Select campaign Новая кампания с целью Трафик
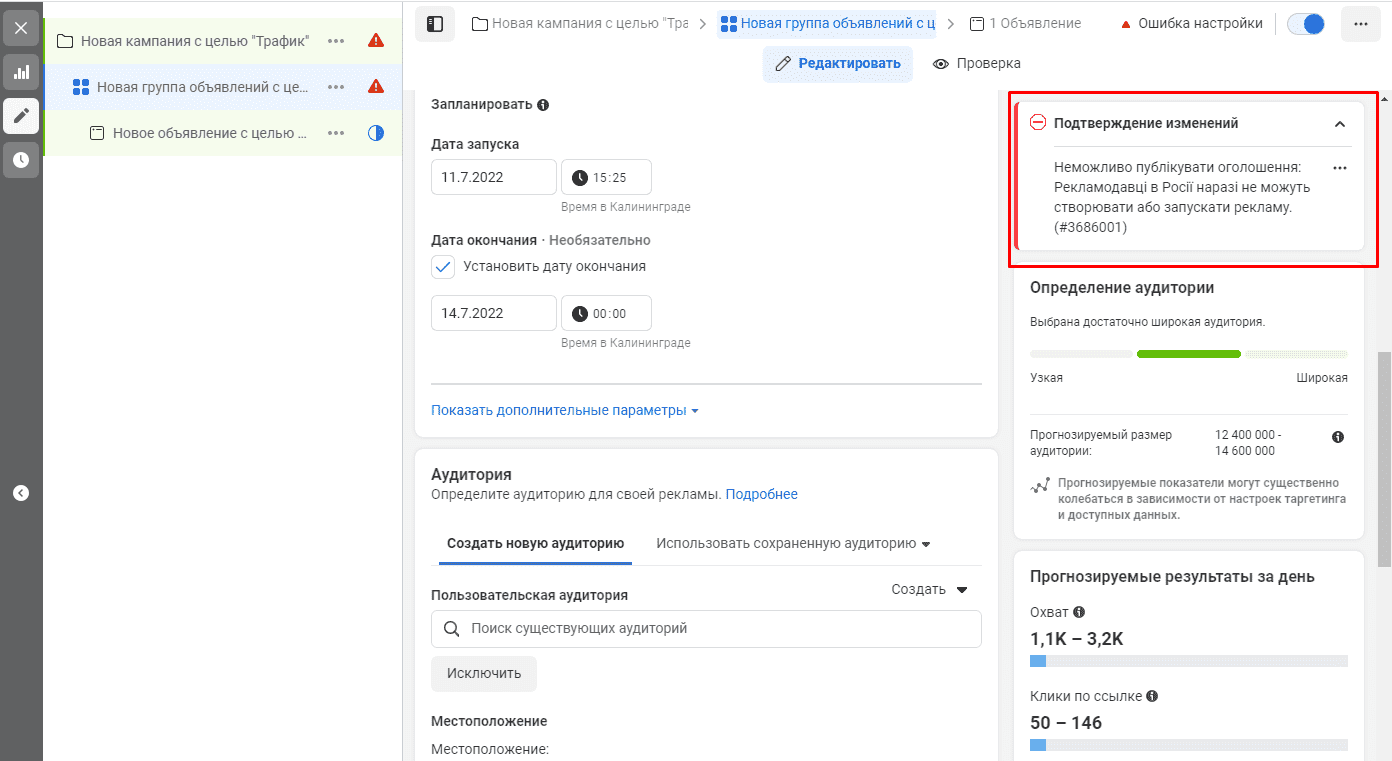 (x=195, y=41)
